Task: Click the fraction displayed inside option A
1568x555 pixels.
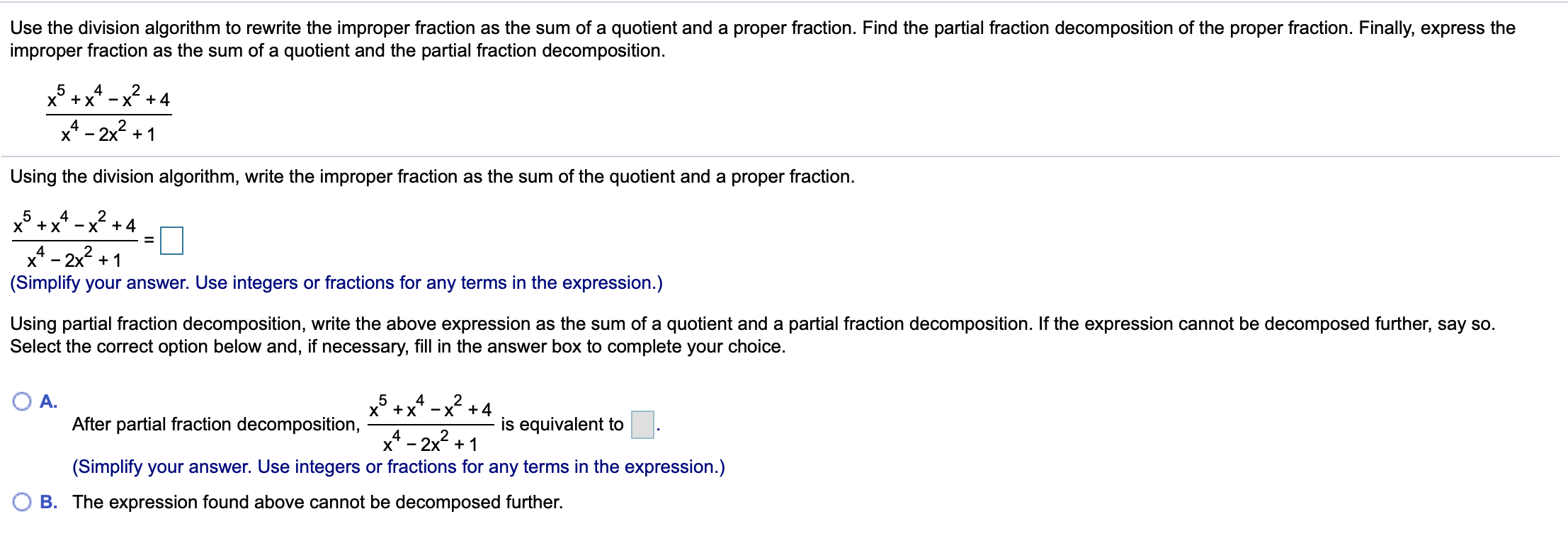Action: pos(428,425)
